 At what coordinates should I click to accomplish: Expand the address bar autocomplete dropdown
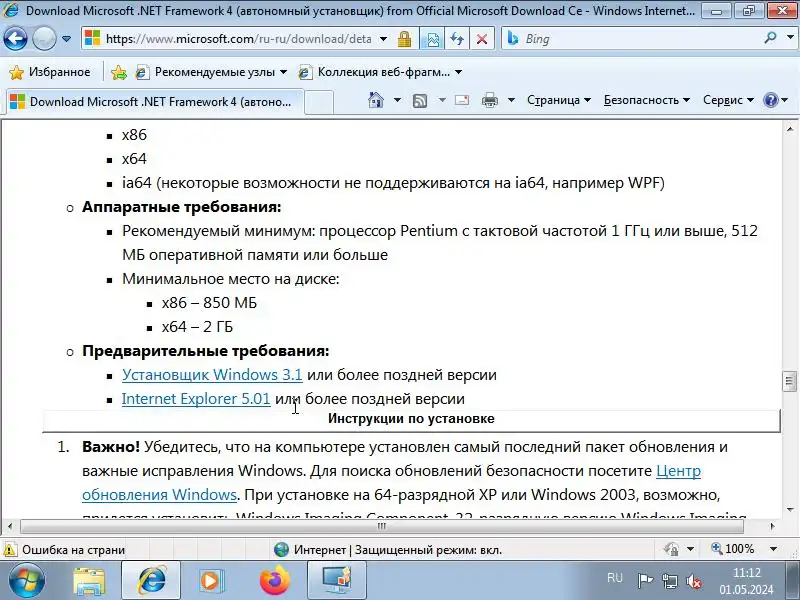pyautogui.click(x=384, y=39)
